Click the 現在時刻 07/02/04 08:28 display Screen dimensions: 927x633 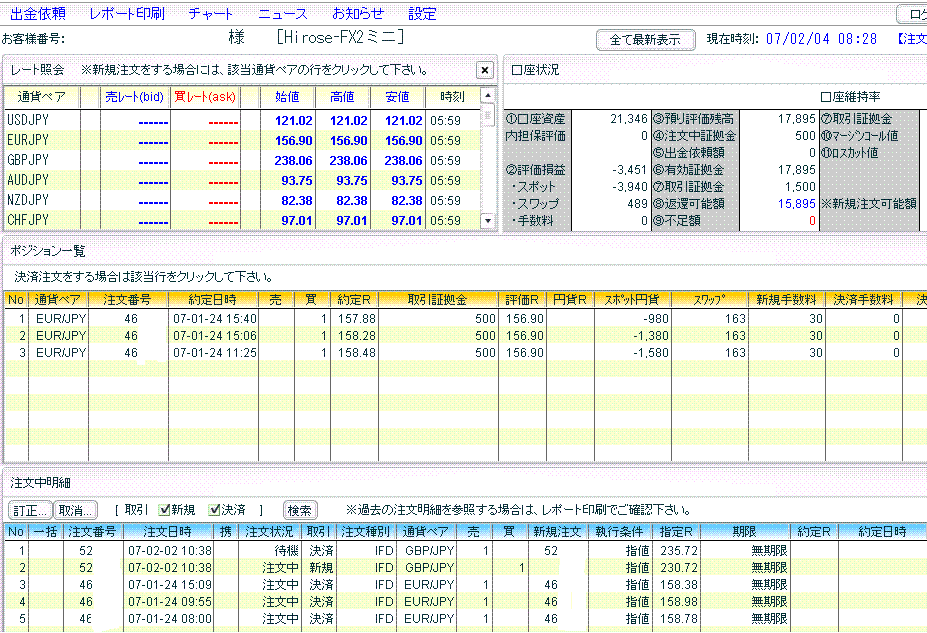pyautogui.click(x=792, y=39)
